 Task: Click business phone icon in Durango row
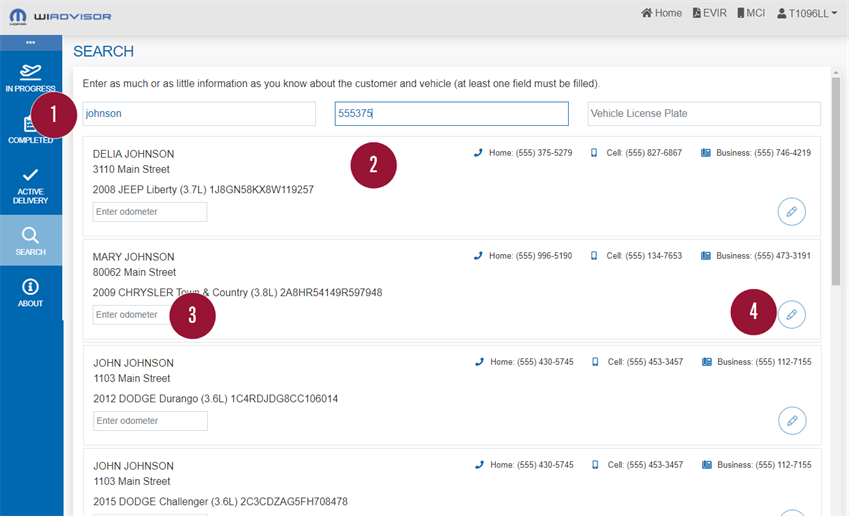tap(707, 362)
